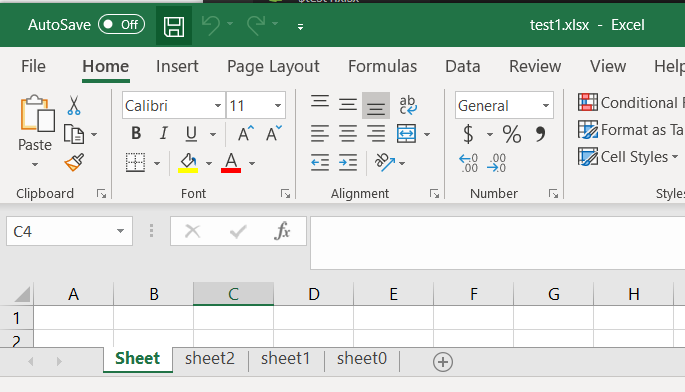Click the Increase Decimal icon
This screenshot has width=685, height=392.
[x=468, y=163]
